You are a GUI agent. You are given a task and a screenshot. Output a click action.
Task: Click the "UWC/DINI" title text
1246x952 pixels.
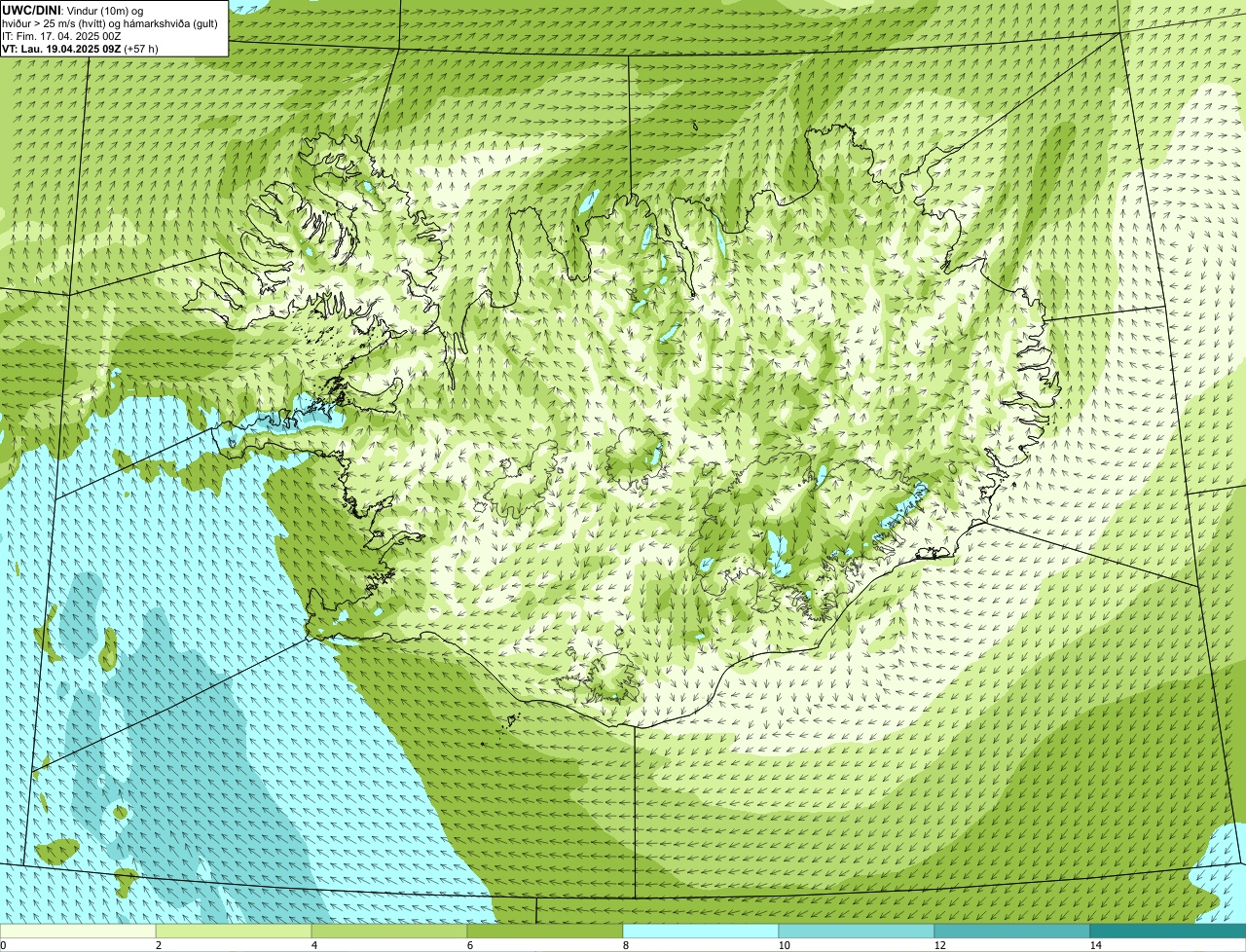[x=31, y=10]
